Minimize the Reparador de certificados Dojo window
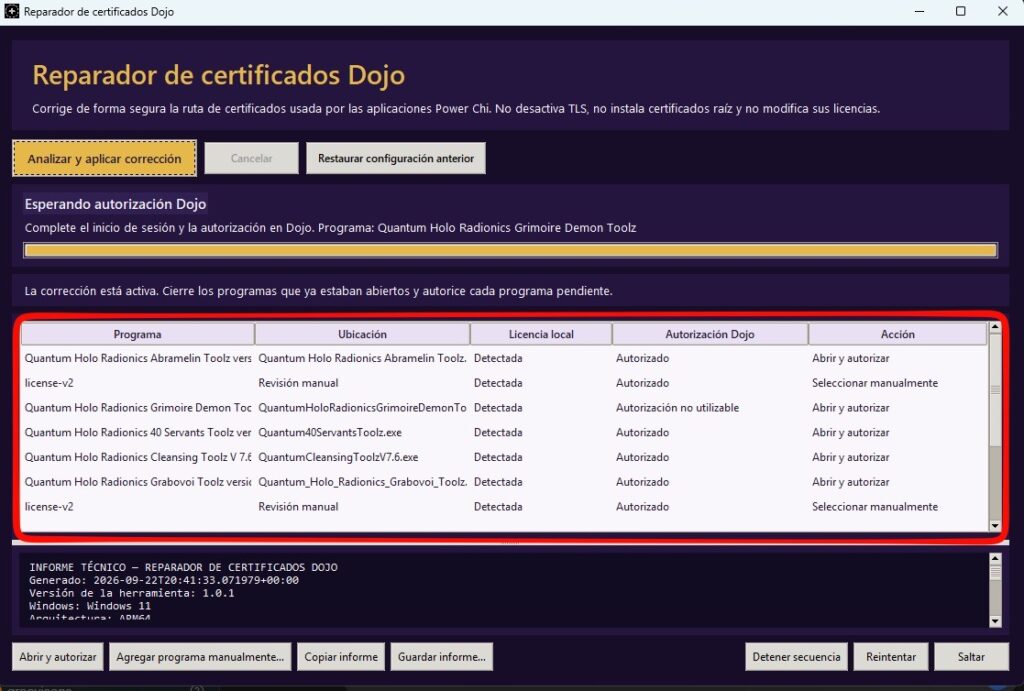 [x=919, y=11]
